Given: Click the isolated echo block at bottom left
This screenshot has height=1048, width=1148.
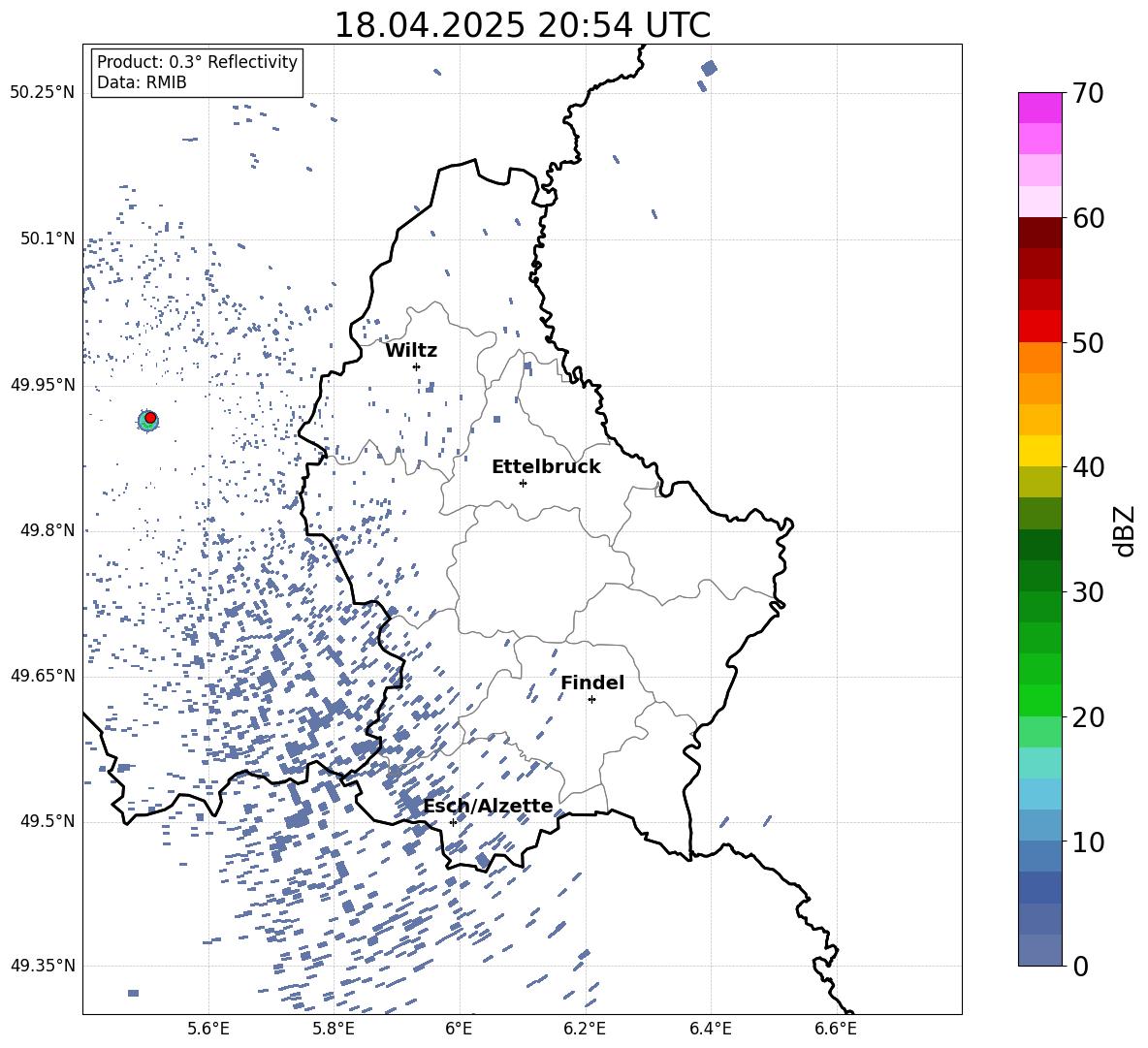Looking at the screenshot, I should (x=133, y=993).
